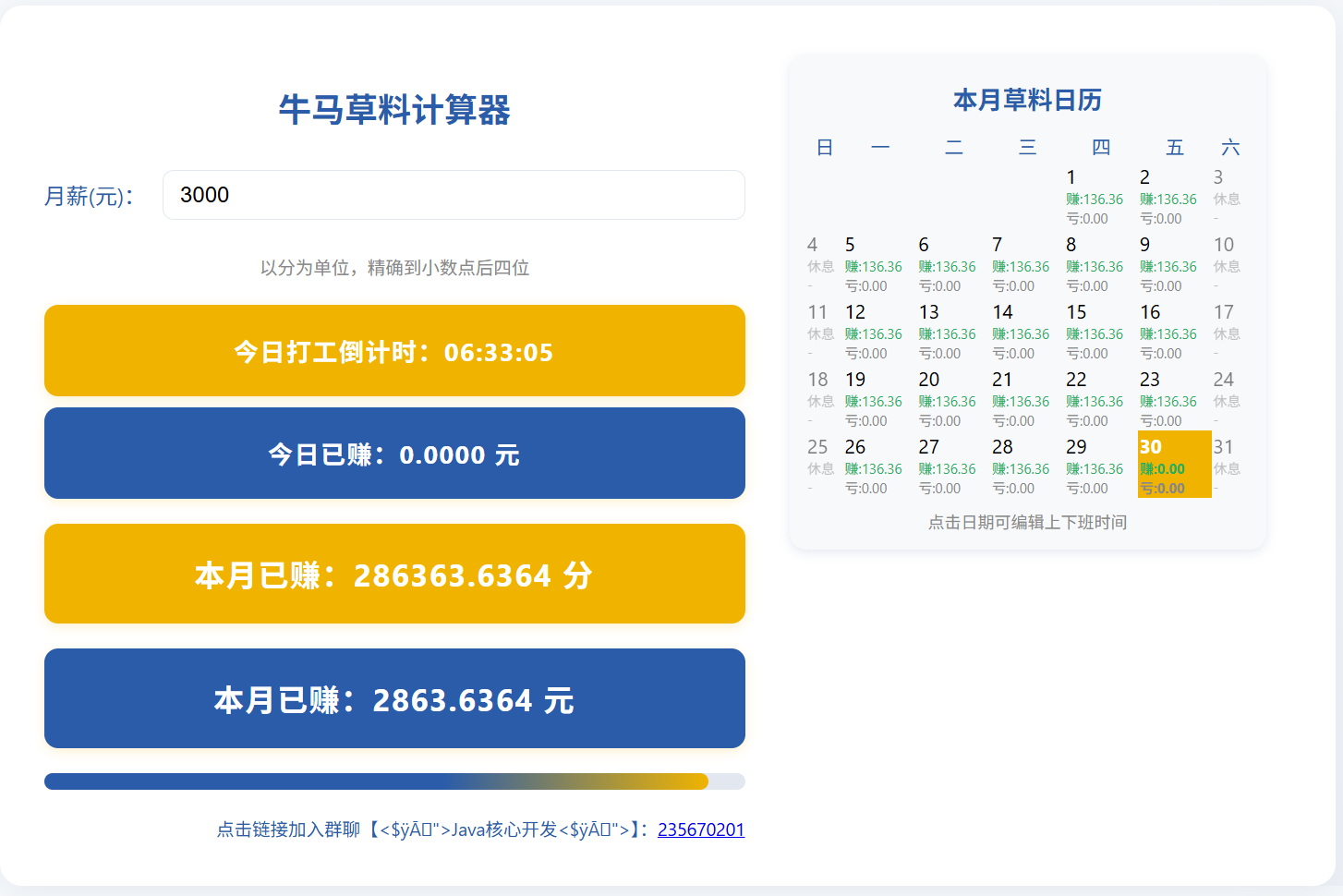Click the today's work countdown banner
This screenshot has height=896, width=1343.
394,351
